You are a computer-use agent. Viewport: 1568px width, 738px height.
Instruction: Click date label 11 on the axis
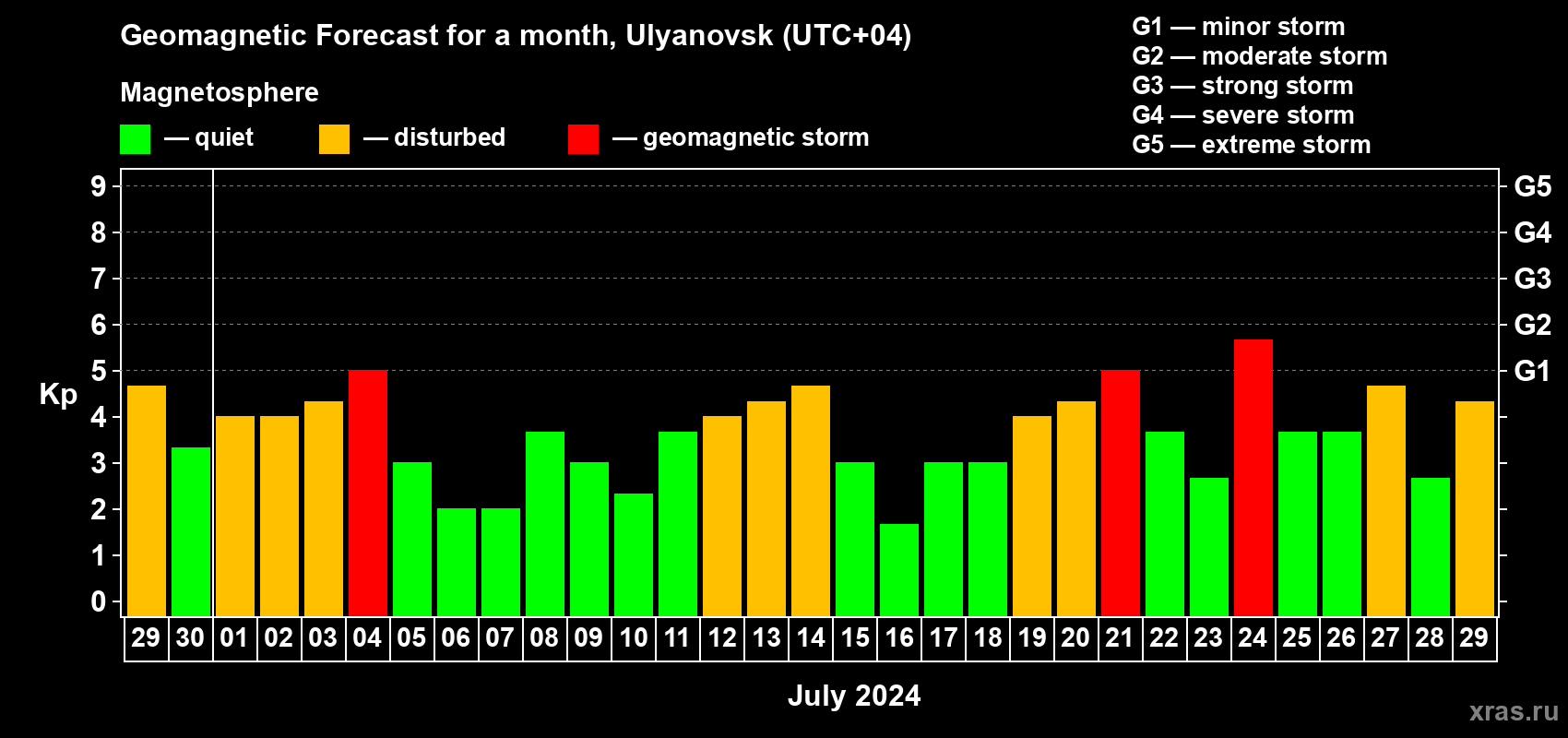point(677,638)
